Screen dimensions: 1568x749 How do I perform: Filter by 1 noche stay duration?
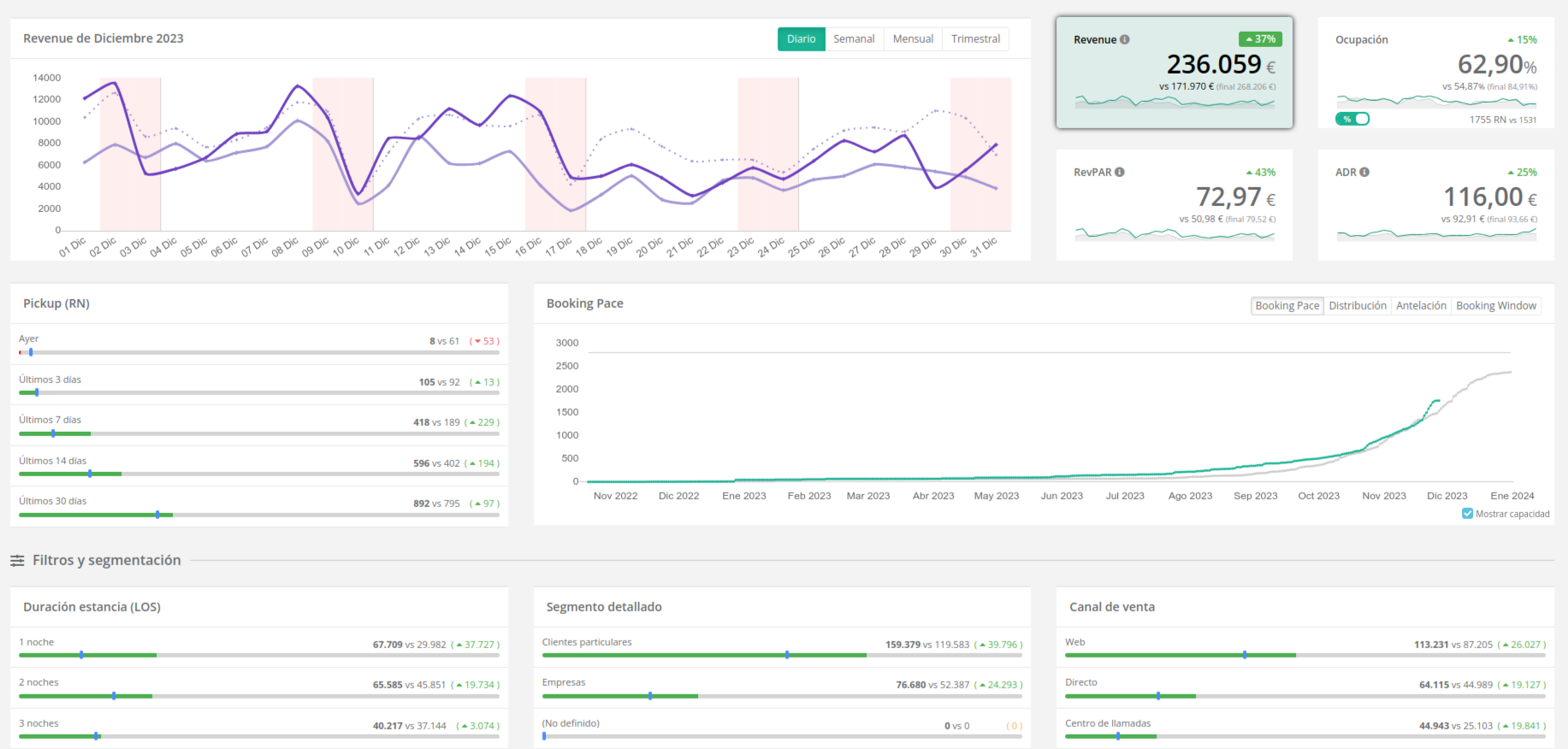(x=259, y=647)
